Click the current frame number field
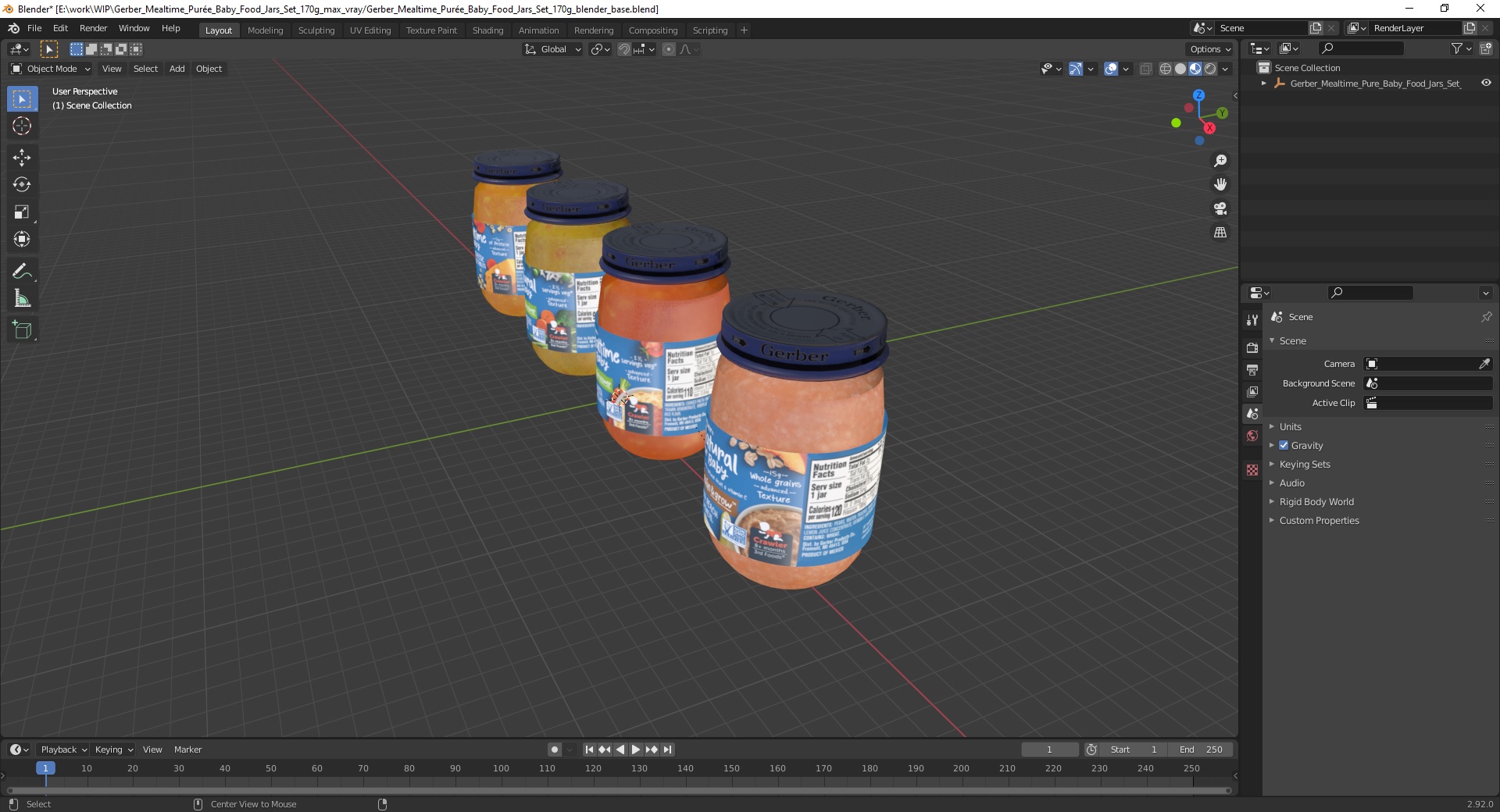The width and height of the screenshot is (1500, 812). tap(1050, 750)
